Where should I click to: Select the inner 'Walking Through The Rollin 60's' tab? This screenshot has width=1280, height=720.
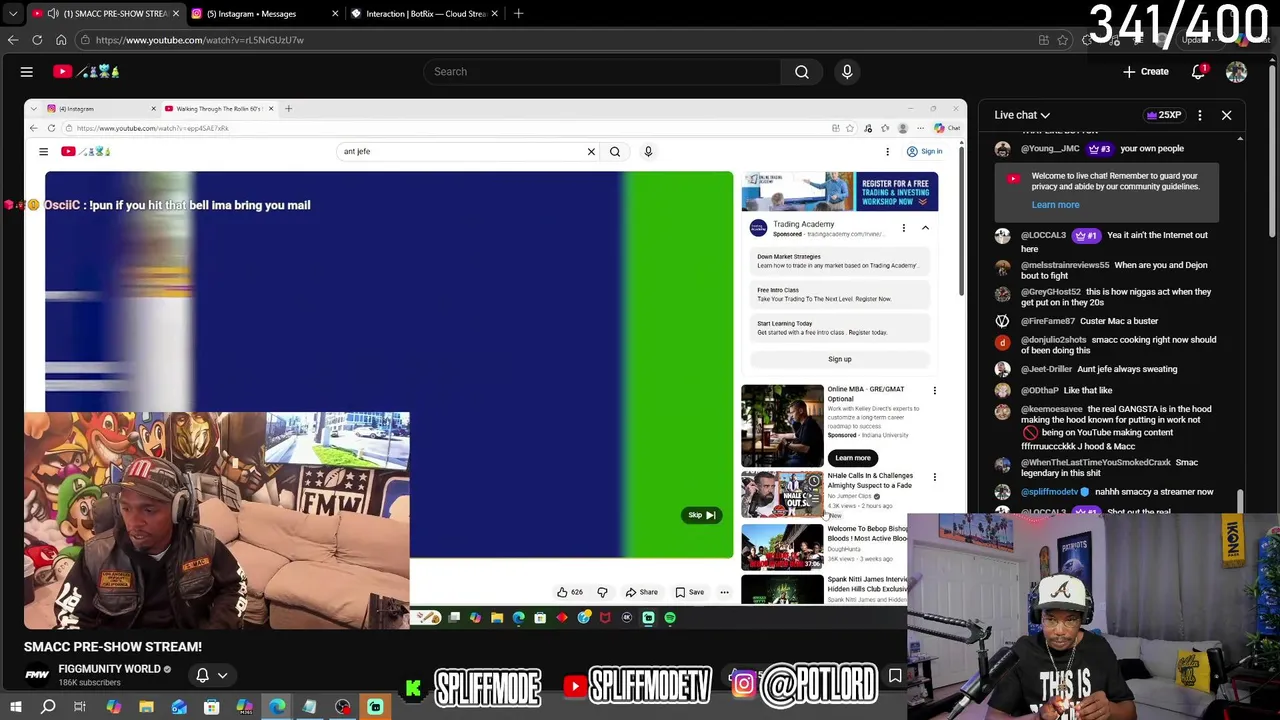pyautogui.click(x=219, y=108)
